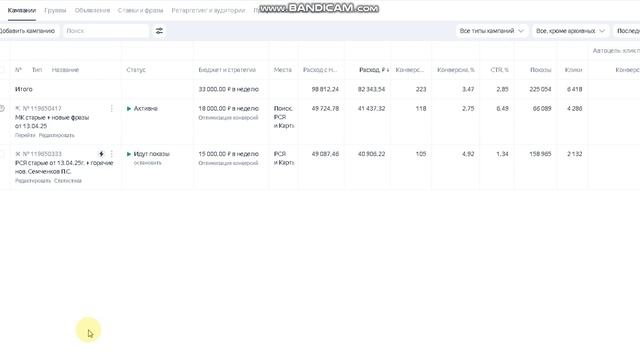Click campaign number №119650333
The width and height of the screenshot is (640, 360).
(x=42, y=154)
